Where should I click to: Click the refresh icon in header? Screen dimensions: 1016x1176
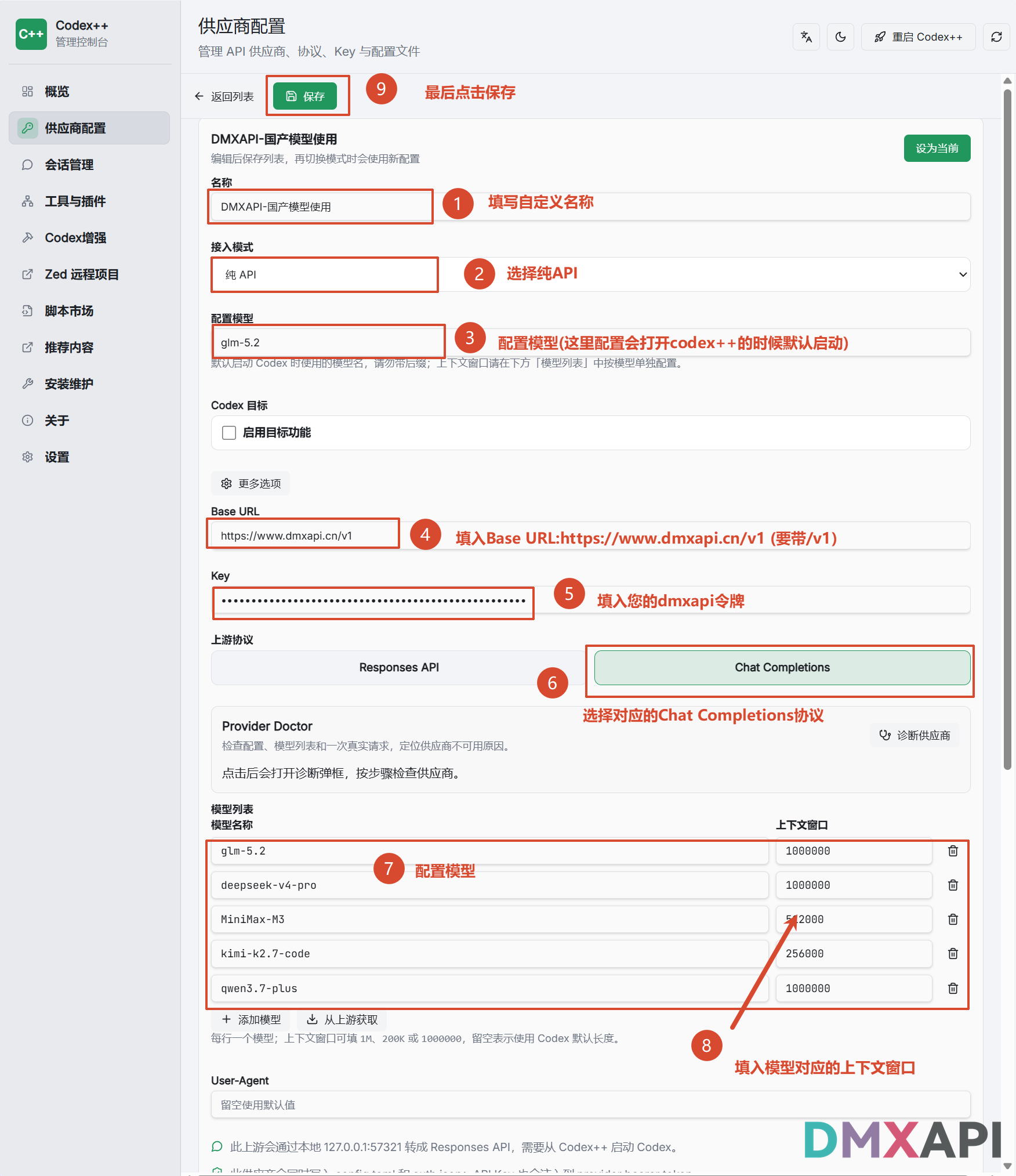(x=996, y=37)
